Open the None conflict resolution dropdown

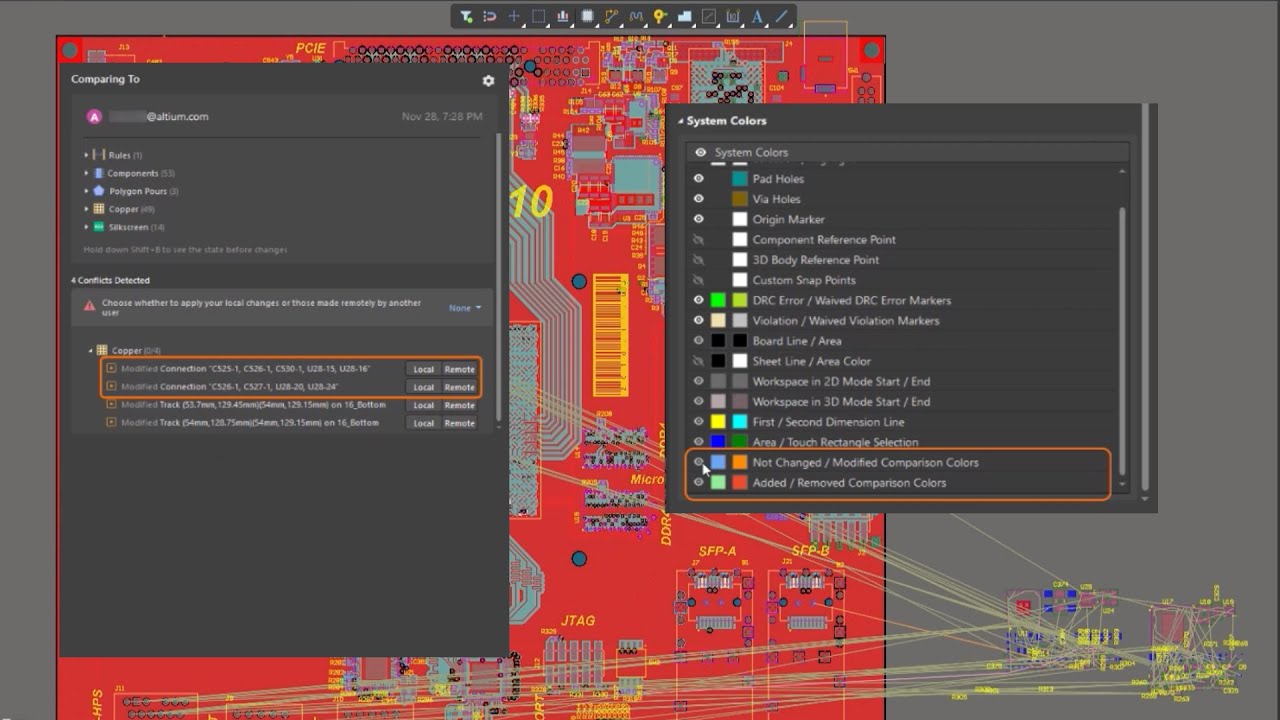click(464, 308)
